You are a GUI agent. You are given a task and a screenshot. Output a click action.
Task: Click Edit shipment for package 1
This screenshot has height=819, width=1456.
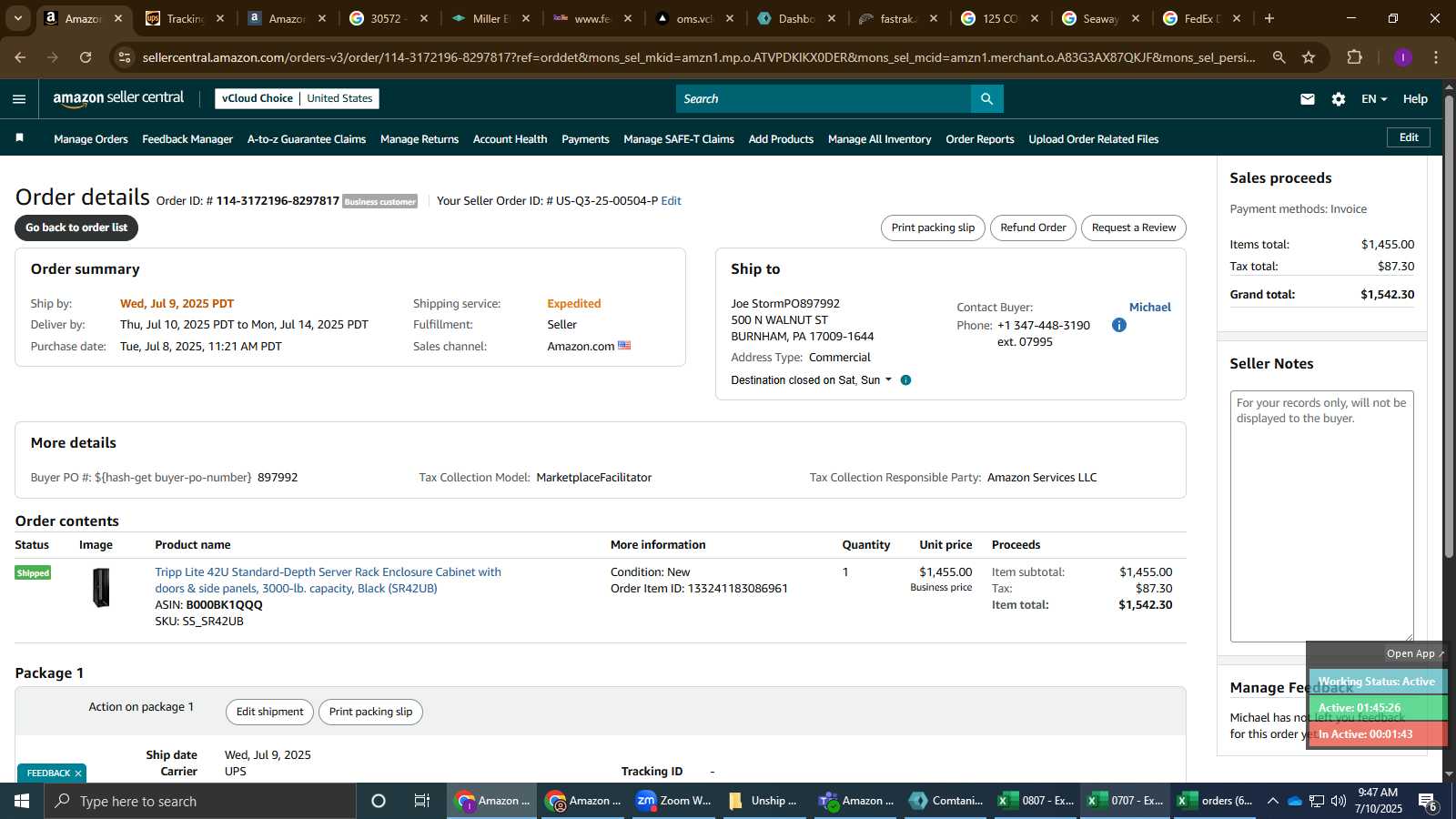[269, 712]
